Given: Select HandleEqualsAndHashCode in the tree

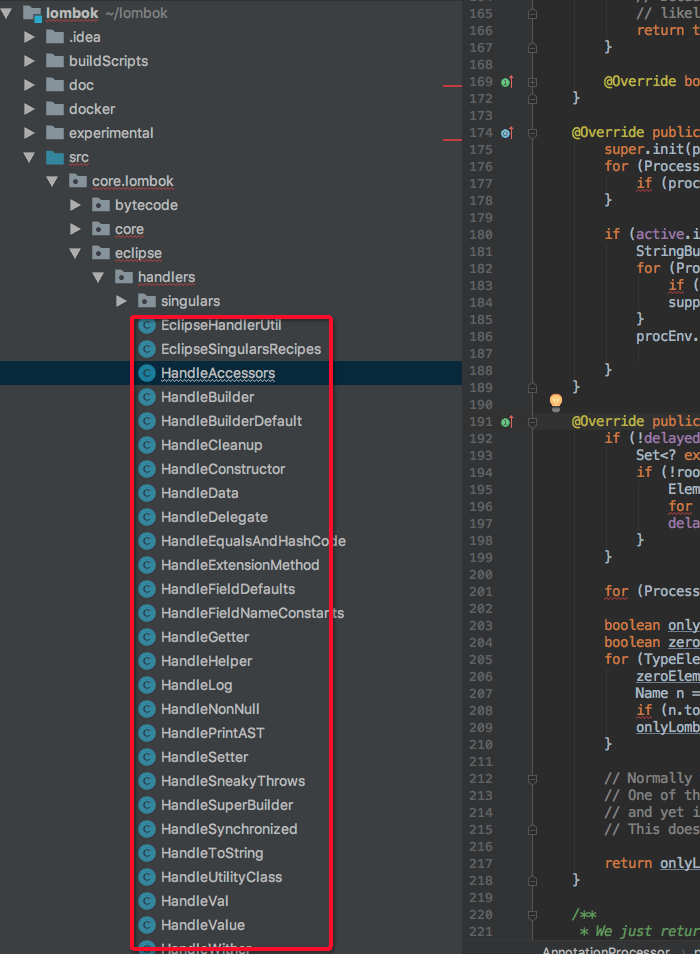Looking at the screenshot, I should click(x=253, y=541).
